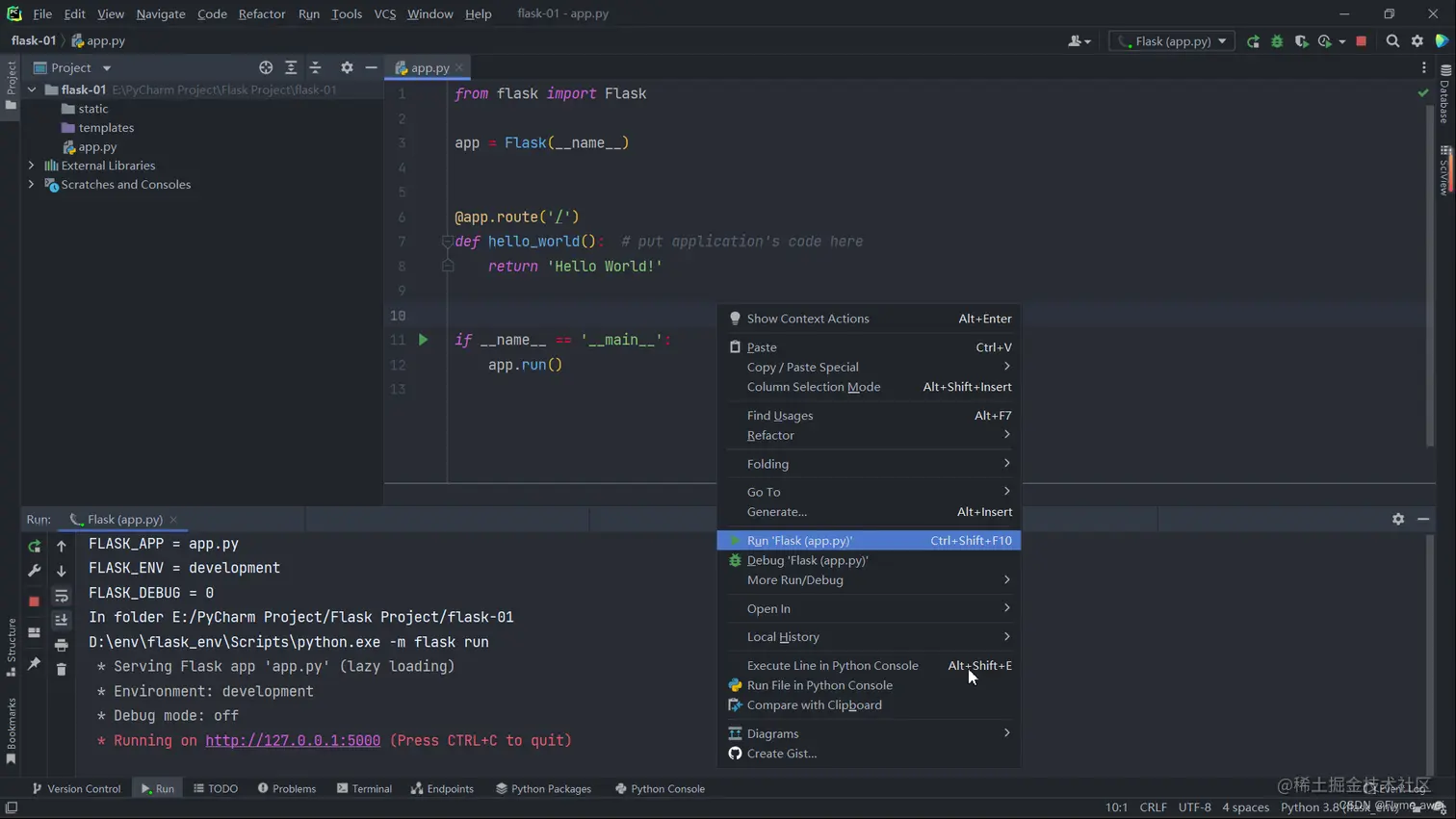Click green run gutter arrow at line 11
The height and width of the screenshot is (819, 1456).
pyautogui.click(x=423, y=340)
